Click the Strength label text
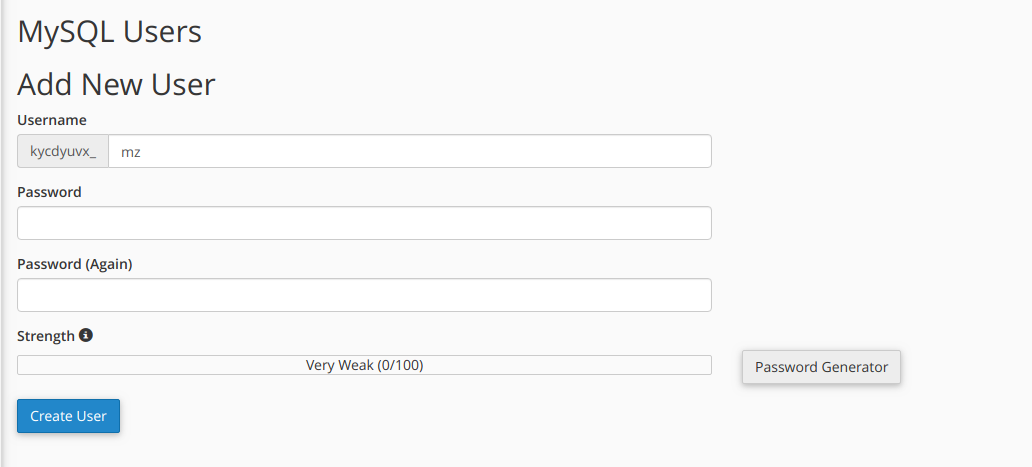1032x467 pixels. point(46,336)
